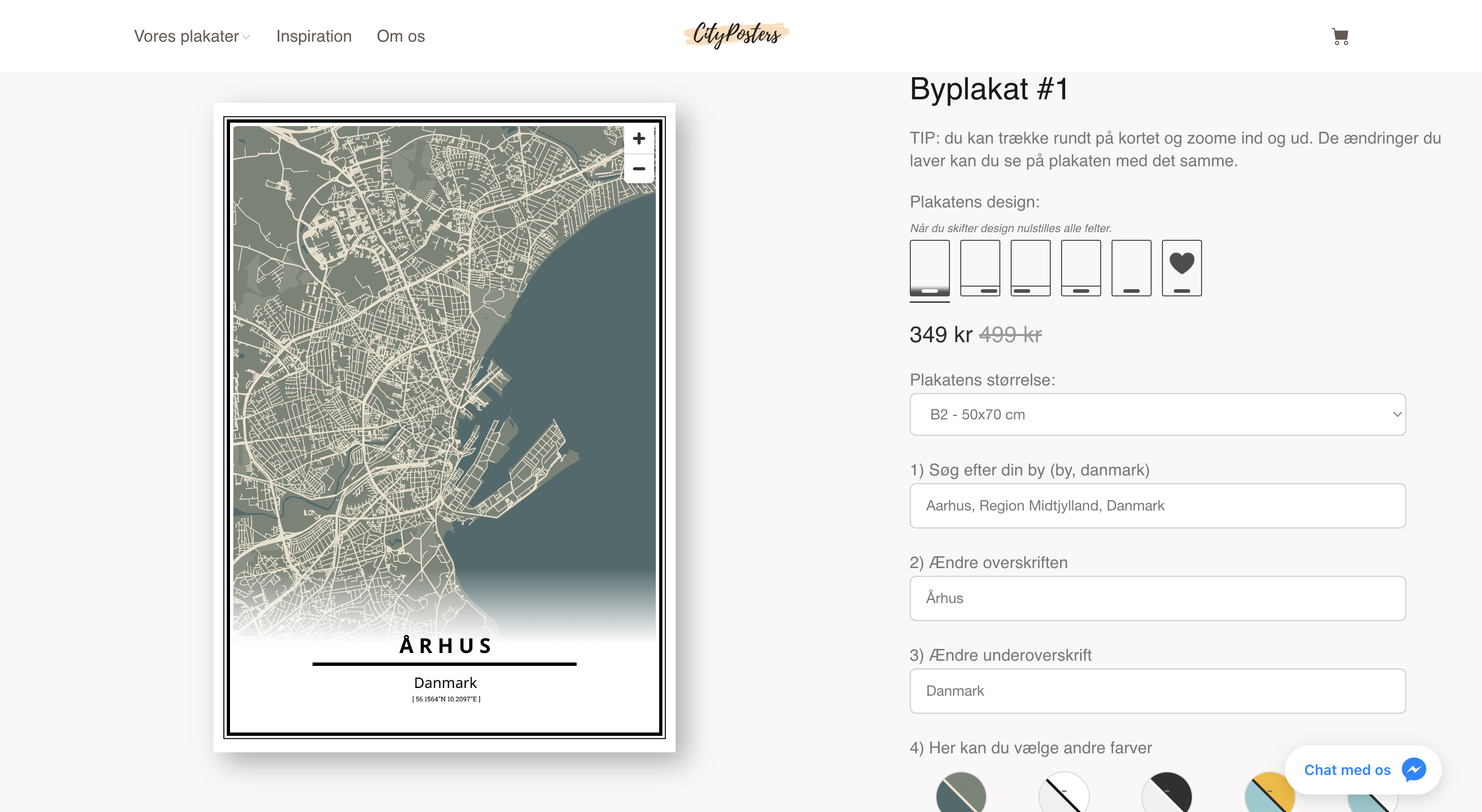Expand the Vores plakater menu
This screenshot has width=1482, height=812.
pyautogui.click(x=191, y=36)
